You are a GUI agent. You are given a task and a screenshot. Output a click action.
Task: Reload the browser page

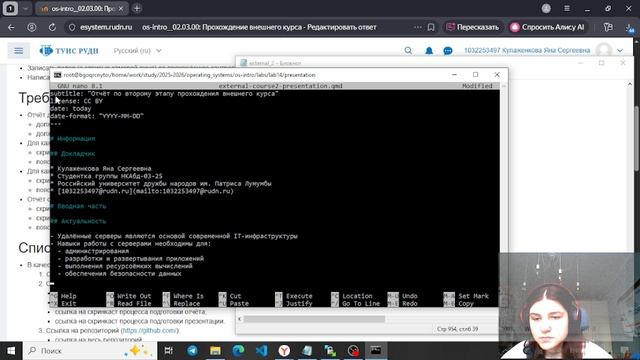coord(52,27)
